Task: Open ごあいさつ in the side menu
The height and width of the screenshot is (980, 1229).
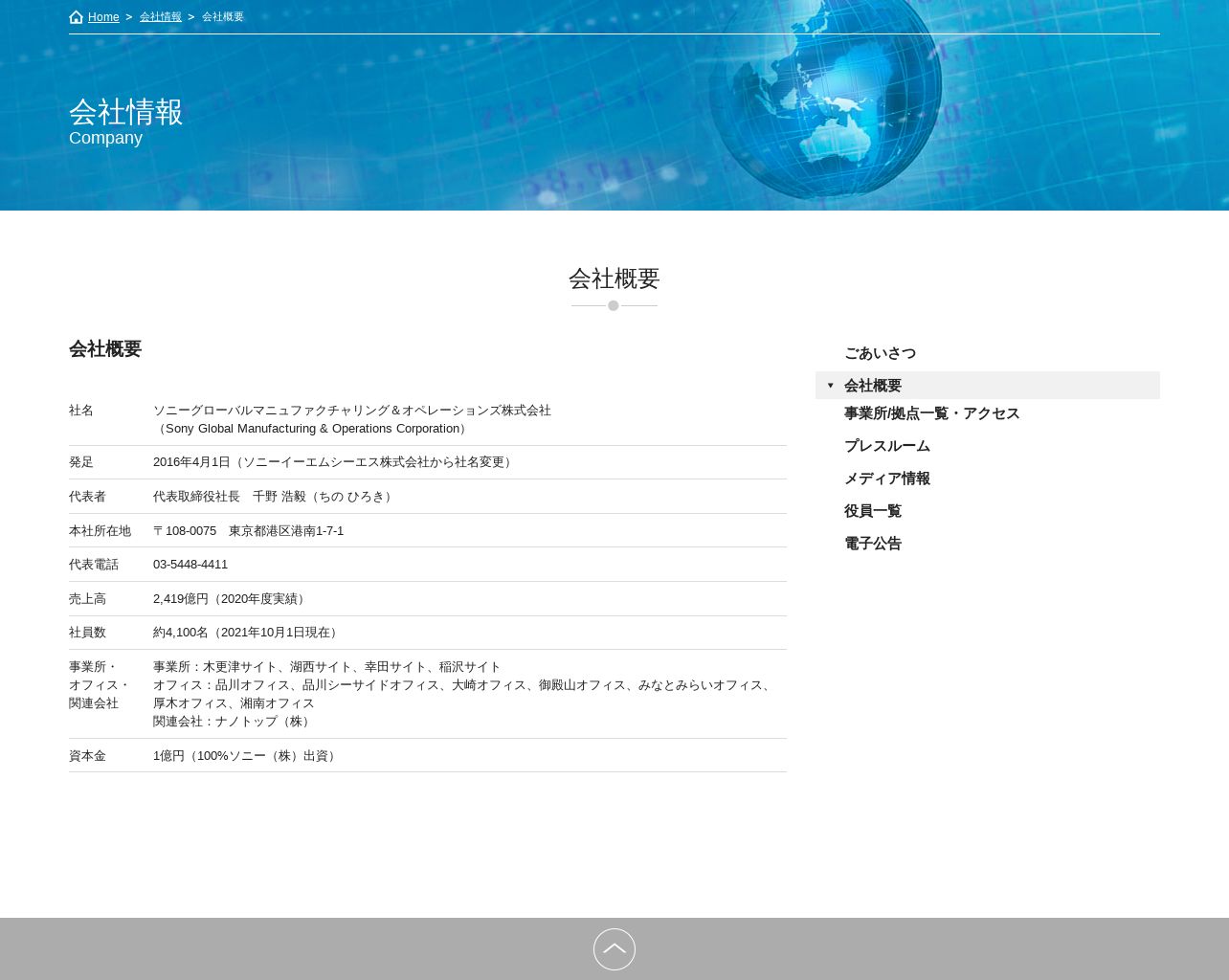Action: [880, 353]
